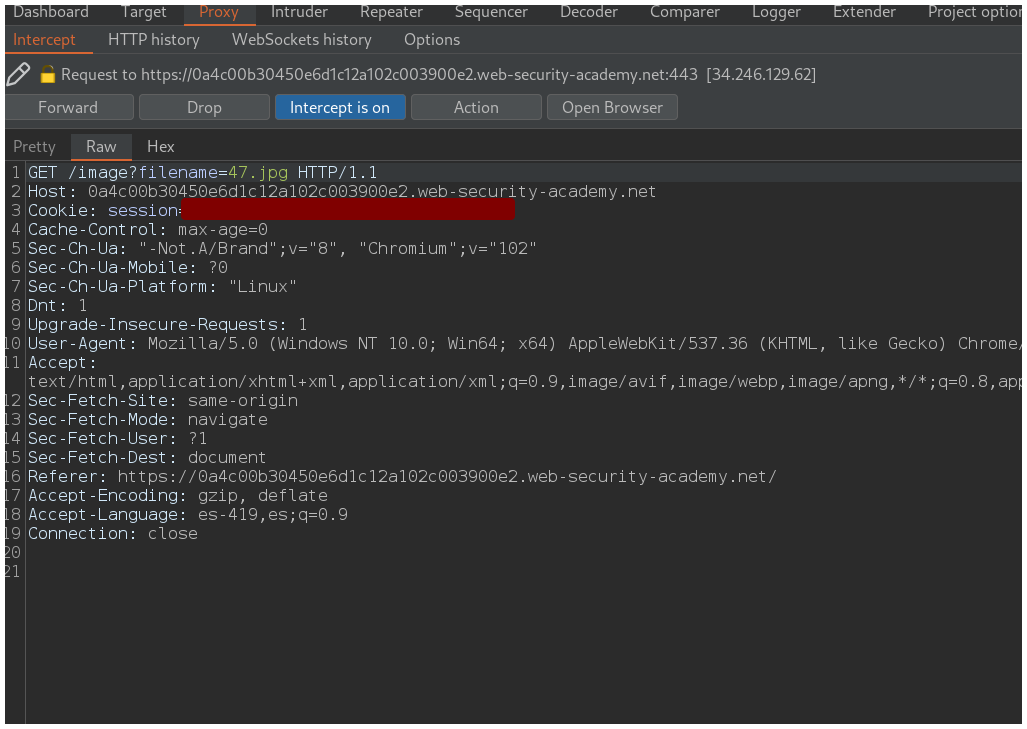Open the Intruder tab
The image size is (1027, 729).
coord(299,12)
